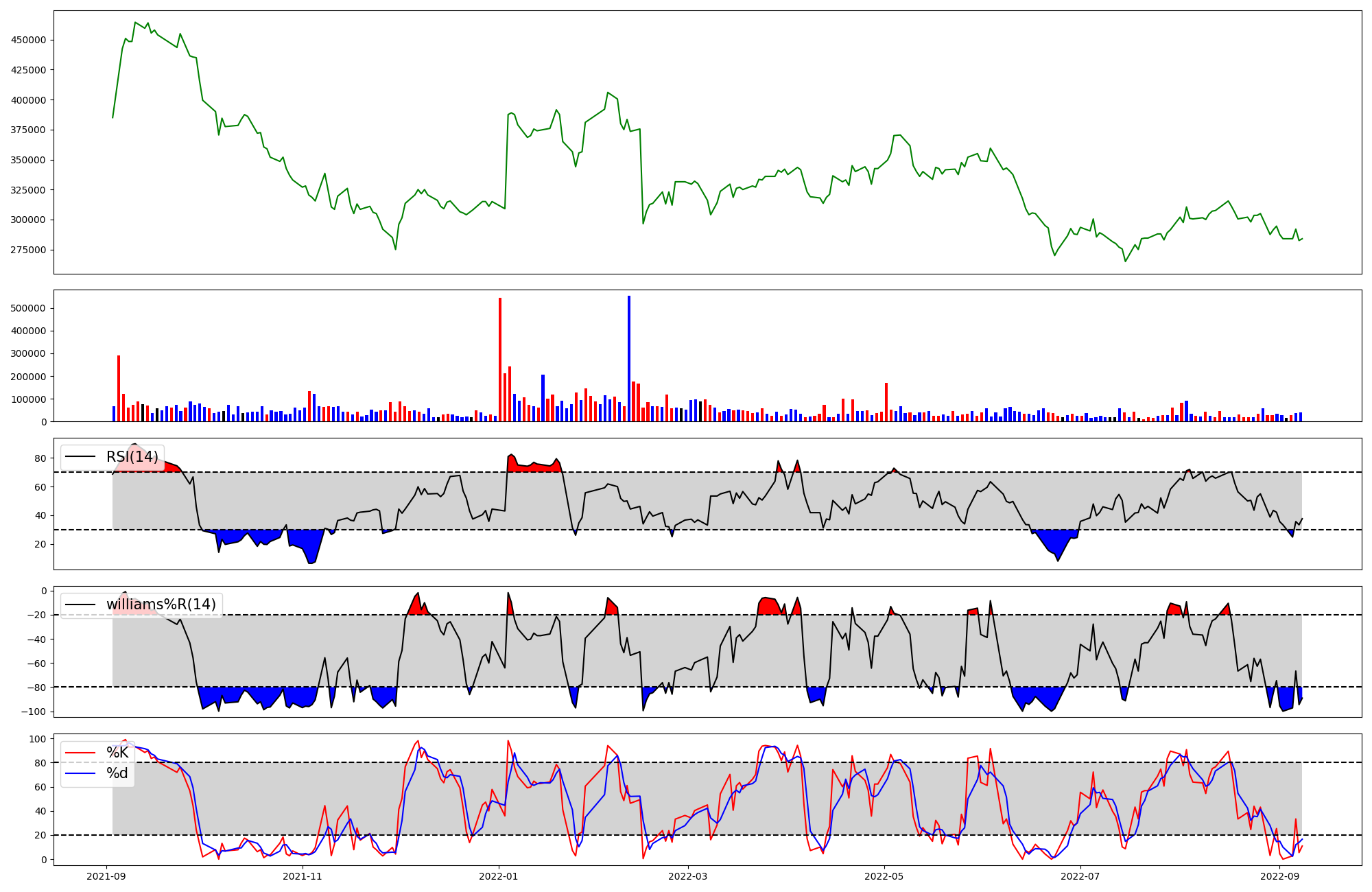Click the 2022-01 x-axis date label
Viewport: 1372px width, 892px height.
tap(499, 876)
